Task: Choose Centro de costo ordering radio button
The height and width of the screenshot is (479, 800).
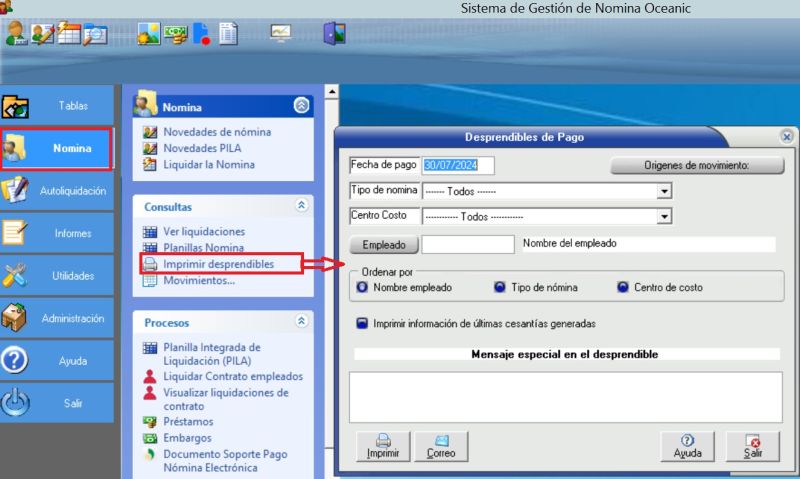Action: (623, 288)
